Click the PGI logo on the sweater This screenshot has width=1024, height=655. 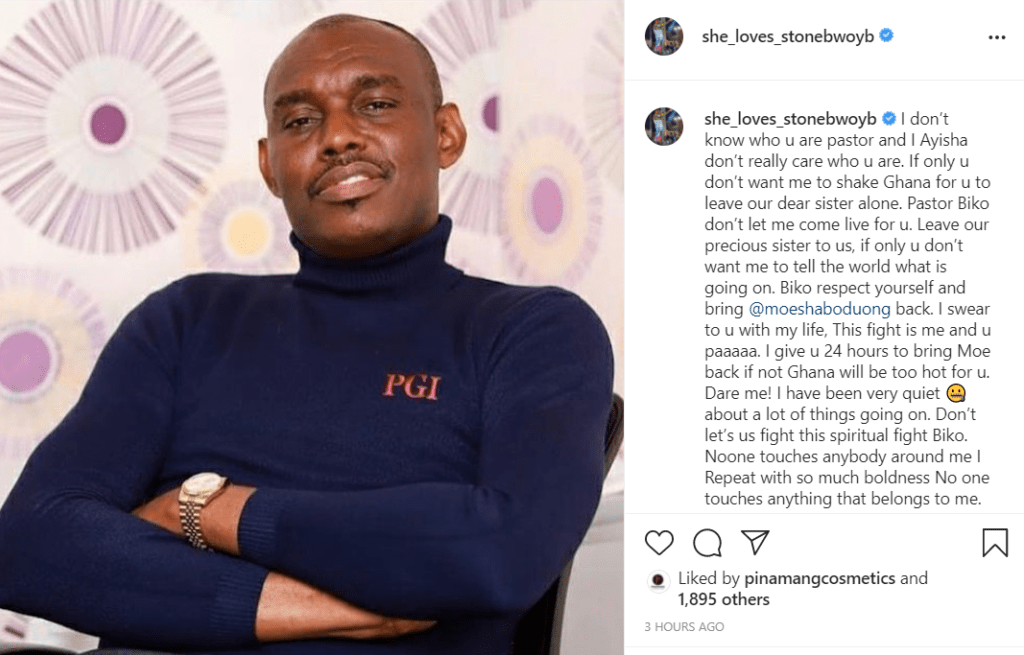tap(412, 386)
